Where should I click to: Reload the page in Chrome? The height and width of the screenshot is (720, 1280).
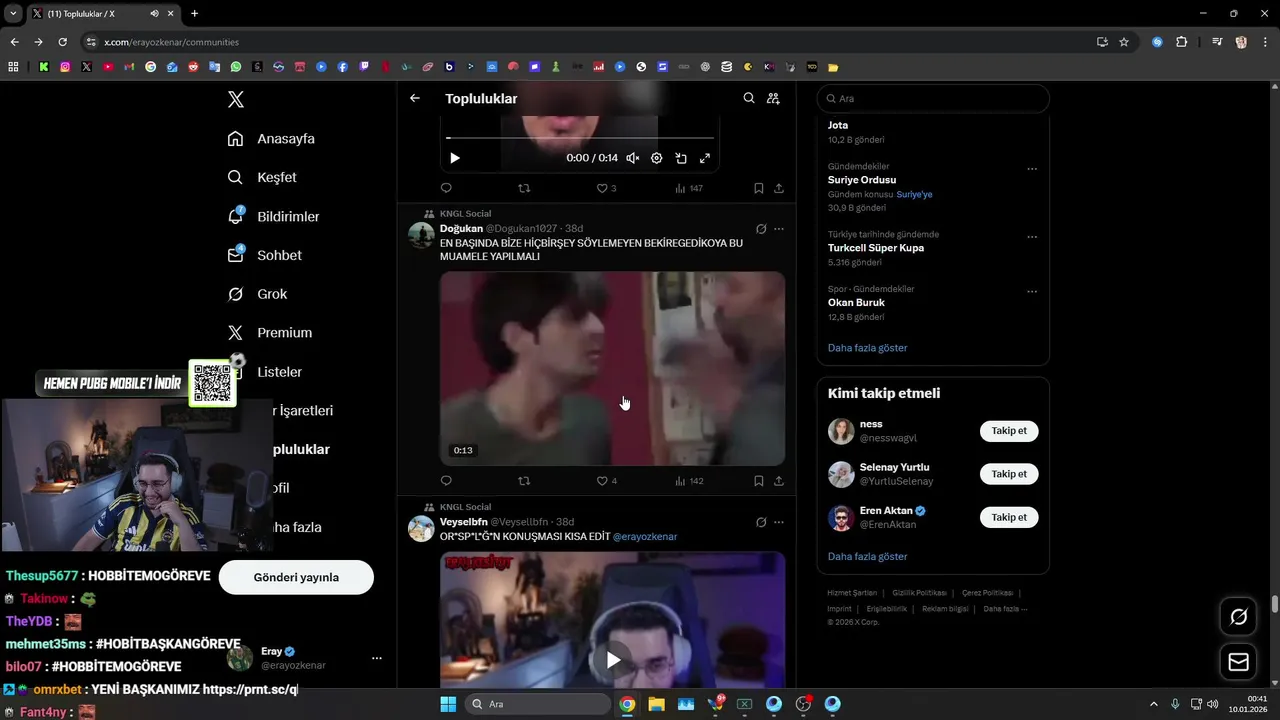[62, 42]
